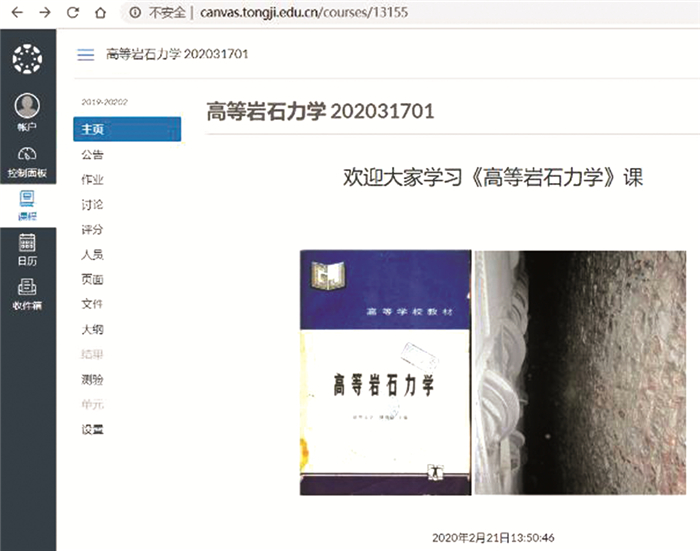This screenshot has width=700, height=551.
Task: Toggle the hamburger course navigation menu
Action: [86, 54]
